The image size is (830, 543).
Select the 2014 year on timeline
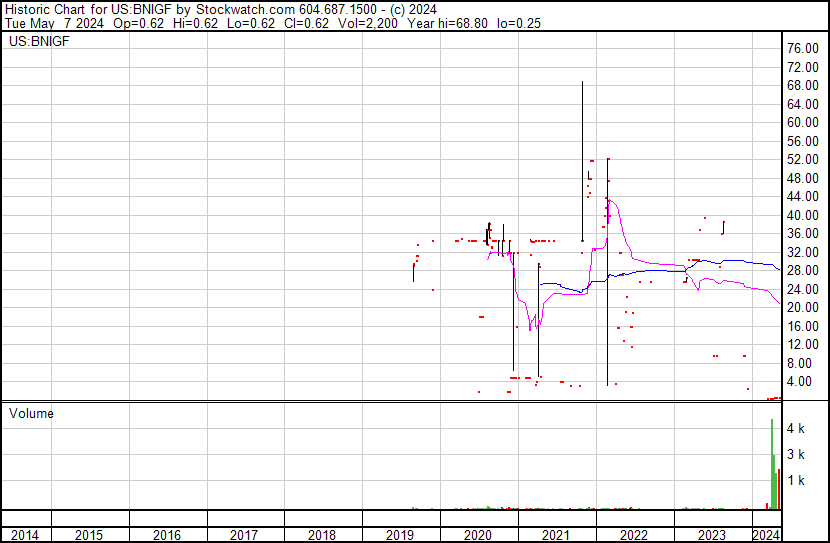point(25,535)
